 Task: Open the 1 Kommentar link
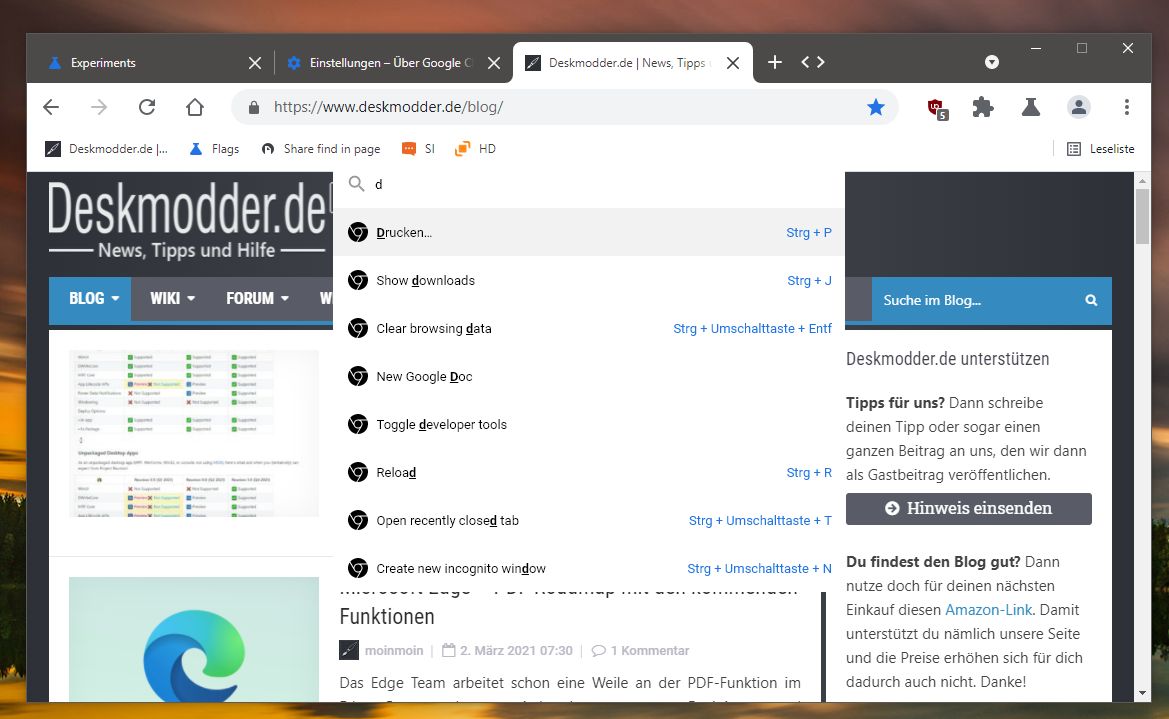pyautogui.click(x=649, y=650)
